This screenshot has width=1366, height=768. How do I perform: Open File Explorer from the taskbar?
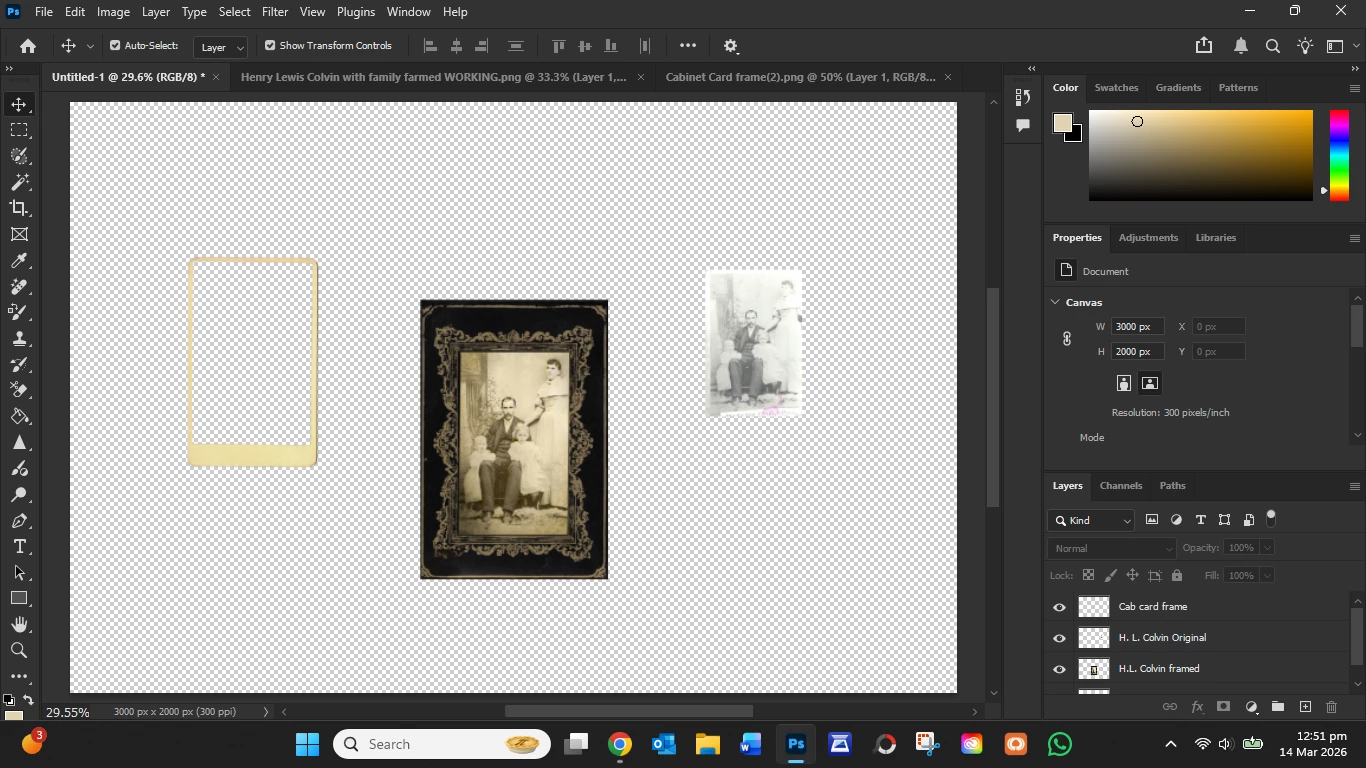708,745
